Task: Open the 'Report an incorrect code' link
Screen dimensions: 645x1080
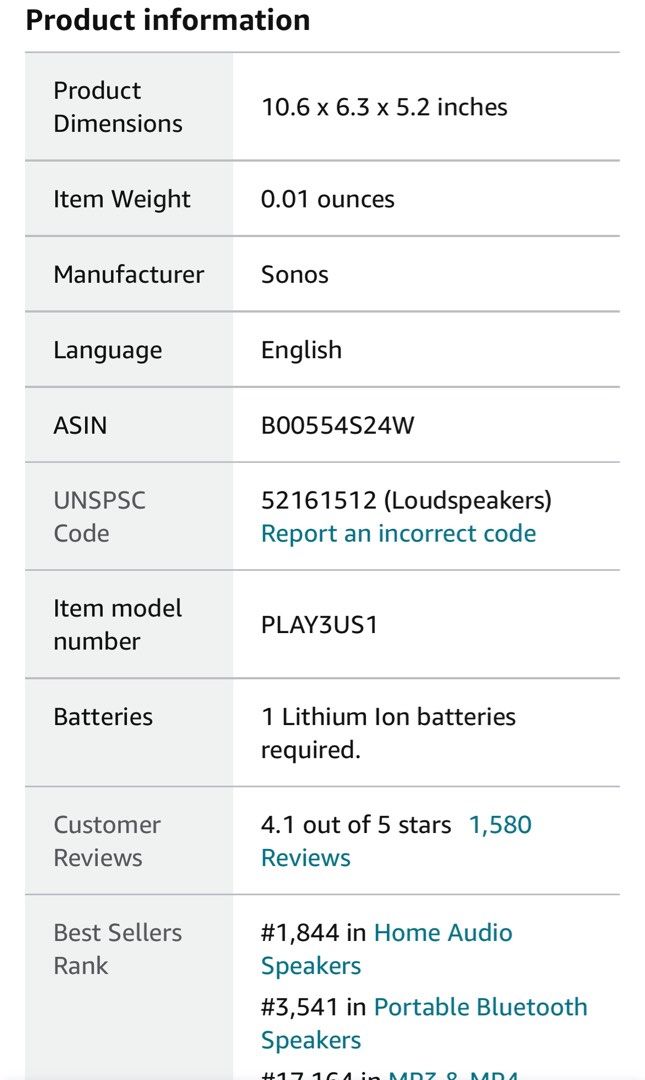Action: 398,534
